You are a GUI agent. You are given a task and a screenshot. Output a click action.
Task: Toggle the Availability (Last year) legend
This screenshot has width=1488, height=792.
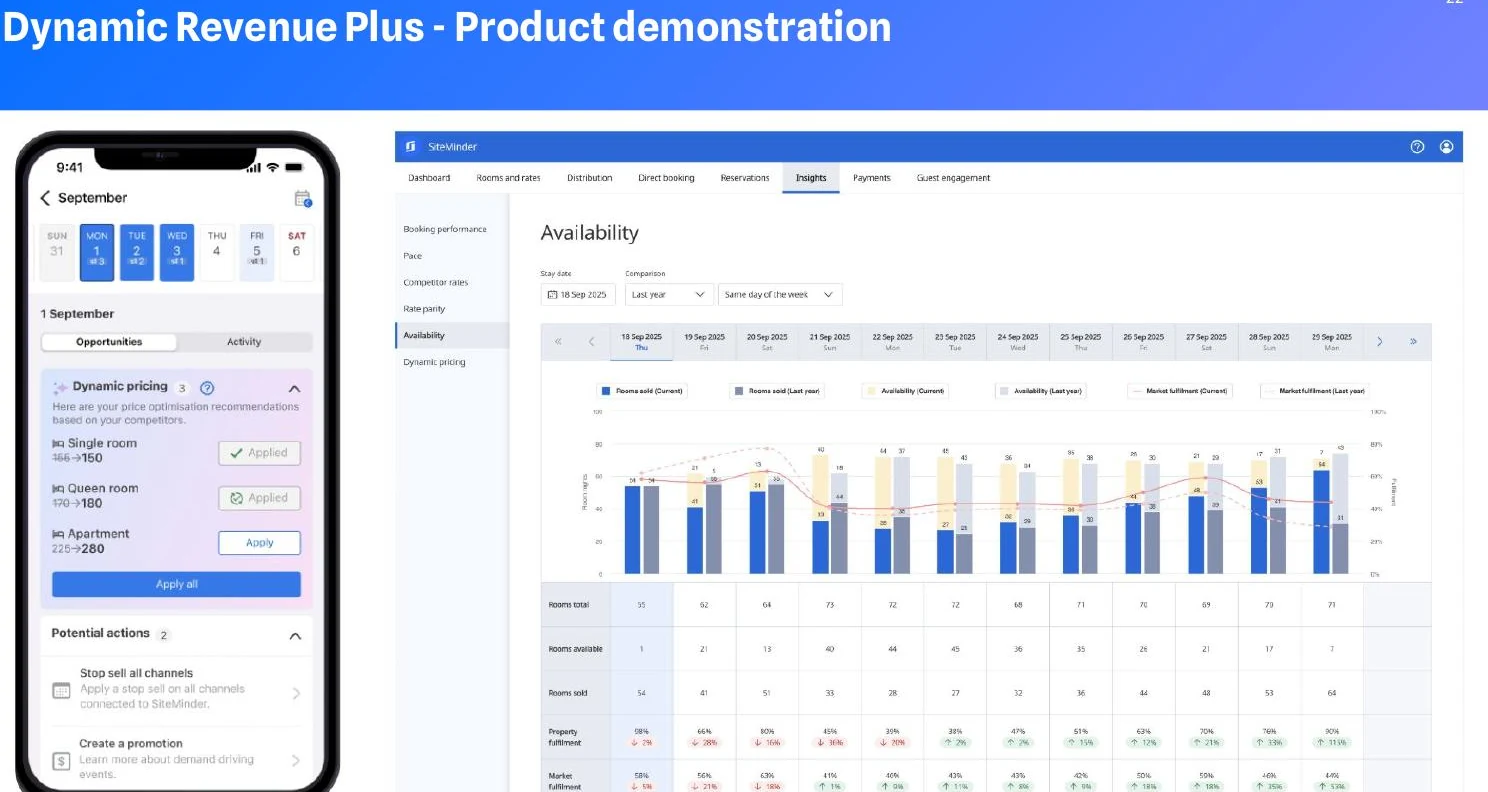tap(1040, 391)
